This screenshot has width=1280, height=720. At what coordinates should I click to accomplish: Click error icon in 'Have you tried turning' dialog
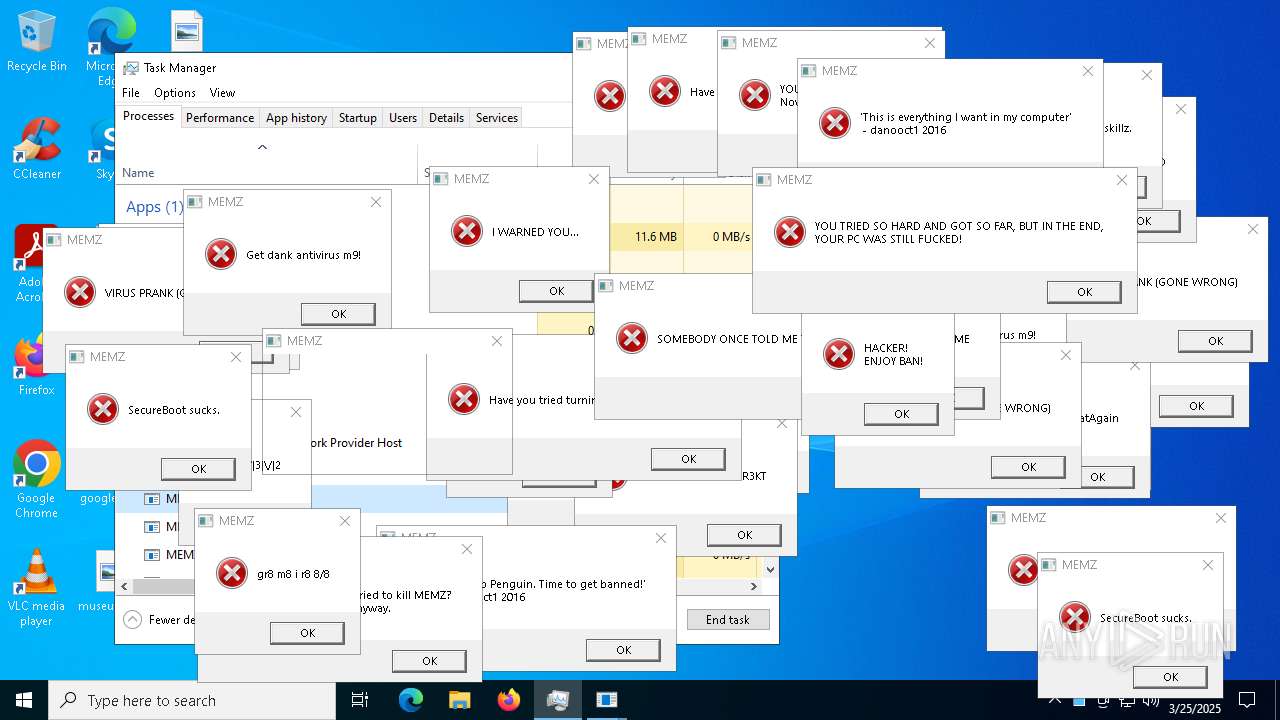(x=463, y=399)
